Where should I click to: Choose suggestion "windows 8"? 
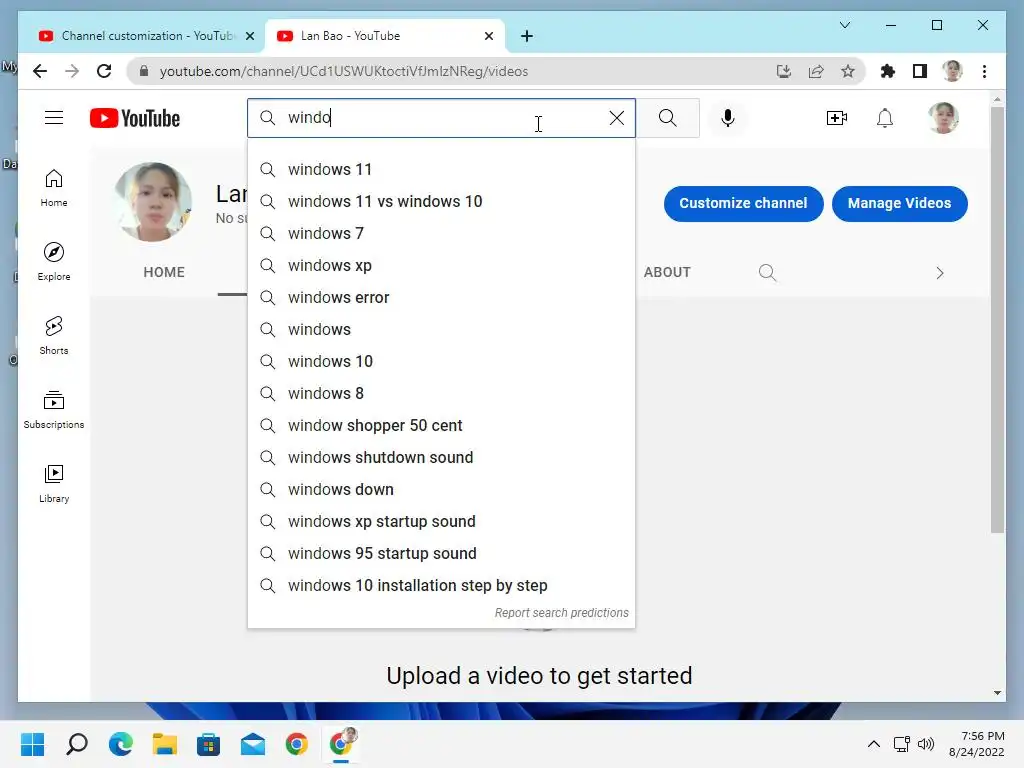[x=441, y=393]
